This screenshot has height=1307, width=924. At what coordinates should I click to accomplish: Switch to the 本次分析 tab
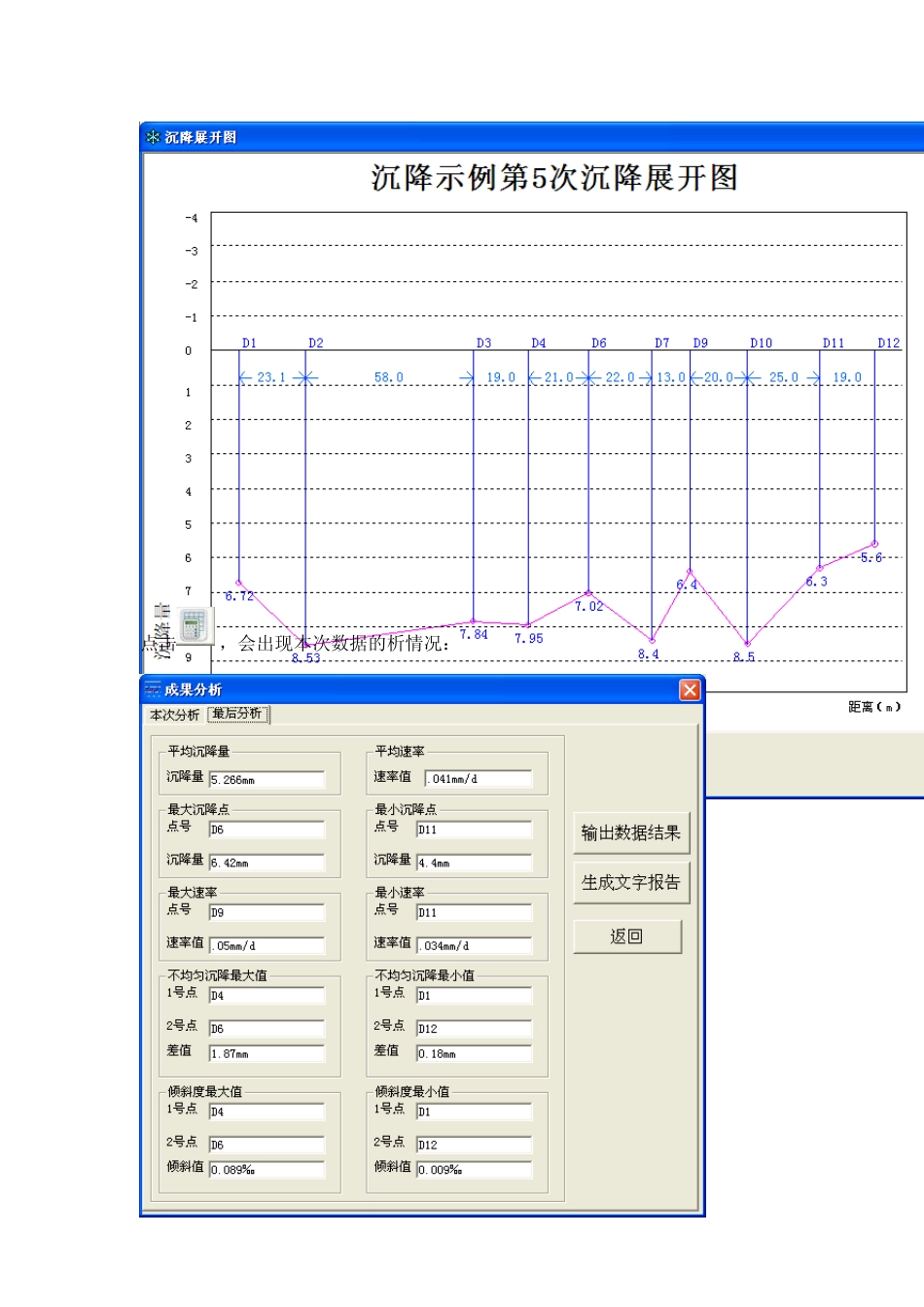pos(174,715)
